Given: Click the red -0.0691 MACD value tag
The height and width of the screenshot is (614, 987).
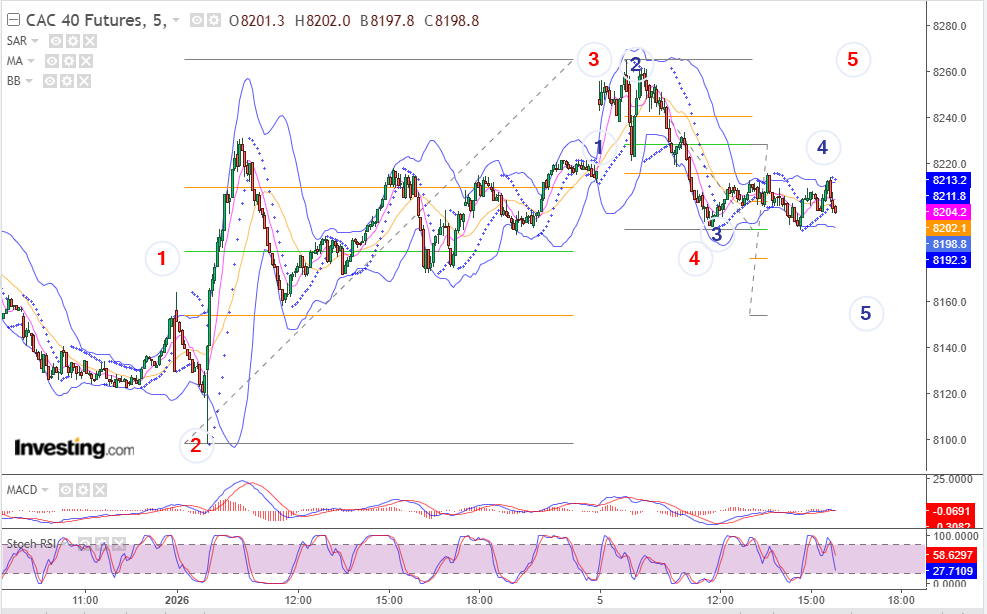Looking at the screenshot, I should (x=950, y=511).
